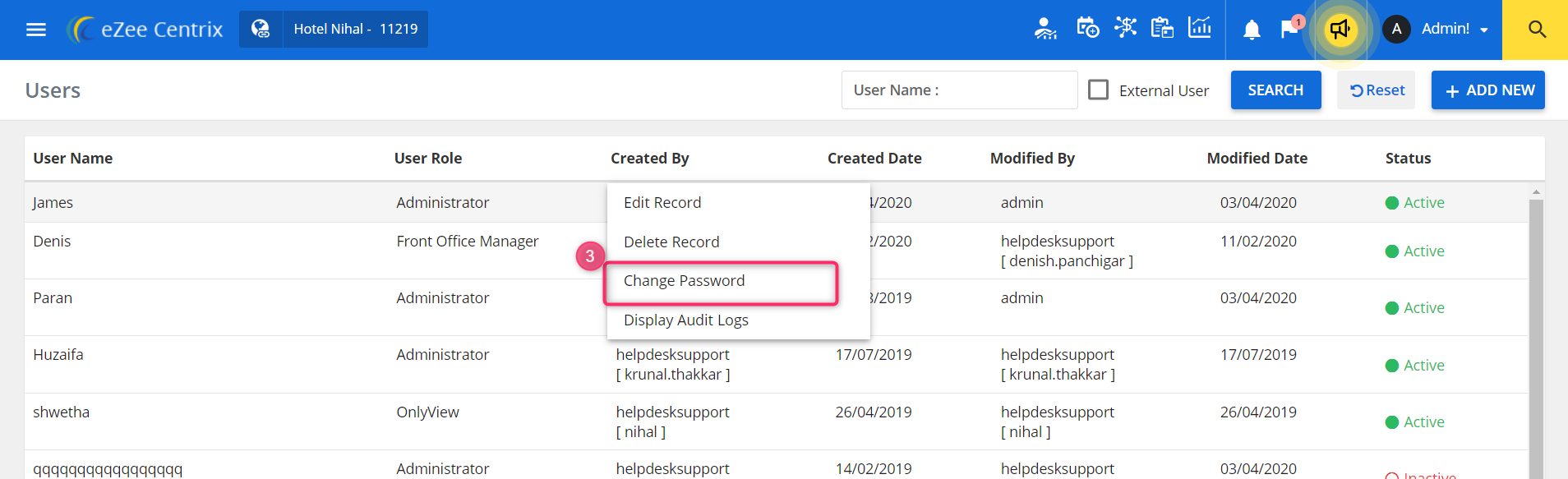
Task: Click Active status in Denis row
Action: [1415, 251]
